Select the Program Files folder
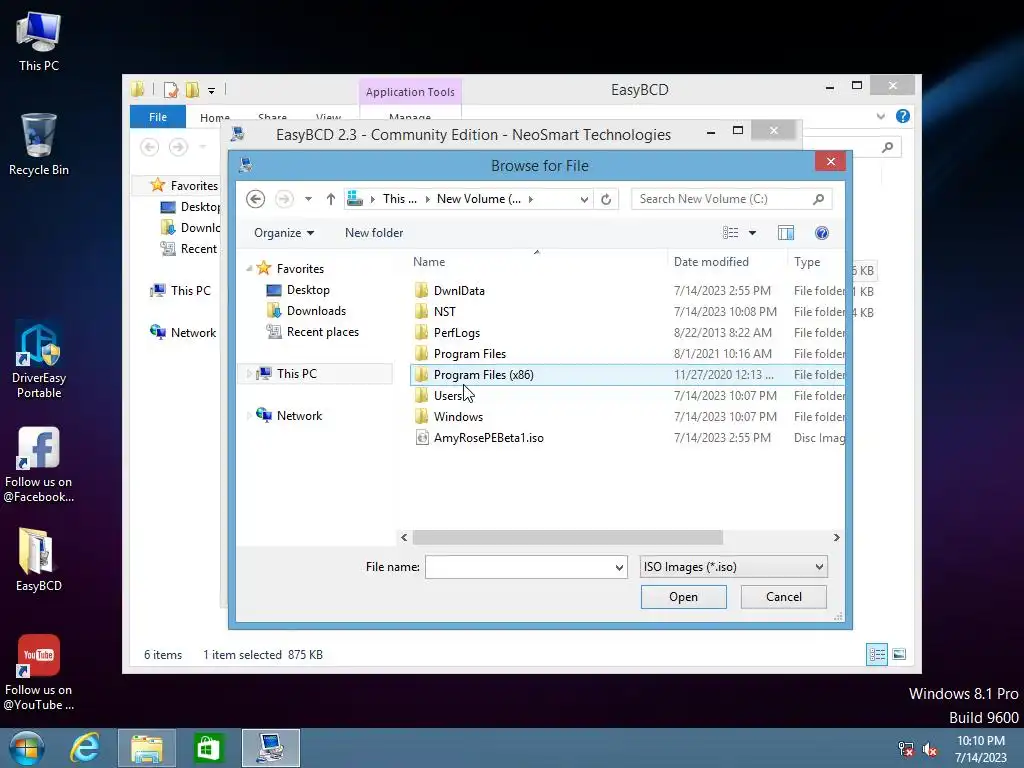Image resolution: width=1024 pixels, height=768 pixels. click(470, 353)
